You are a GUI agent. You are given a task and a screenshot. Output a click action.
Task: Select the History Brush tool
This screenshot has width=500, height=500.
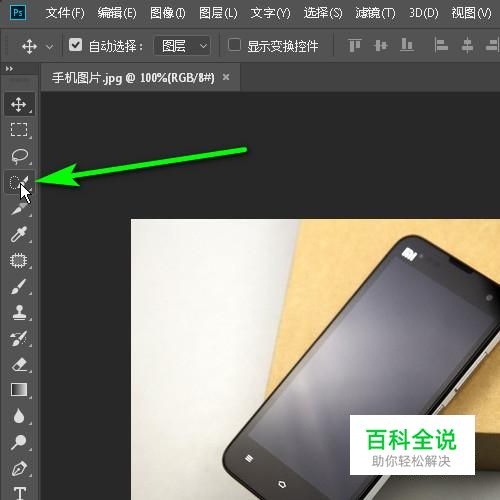[19, 338]
